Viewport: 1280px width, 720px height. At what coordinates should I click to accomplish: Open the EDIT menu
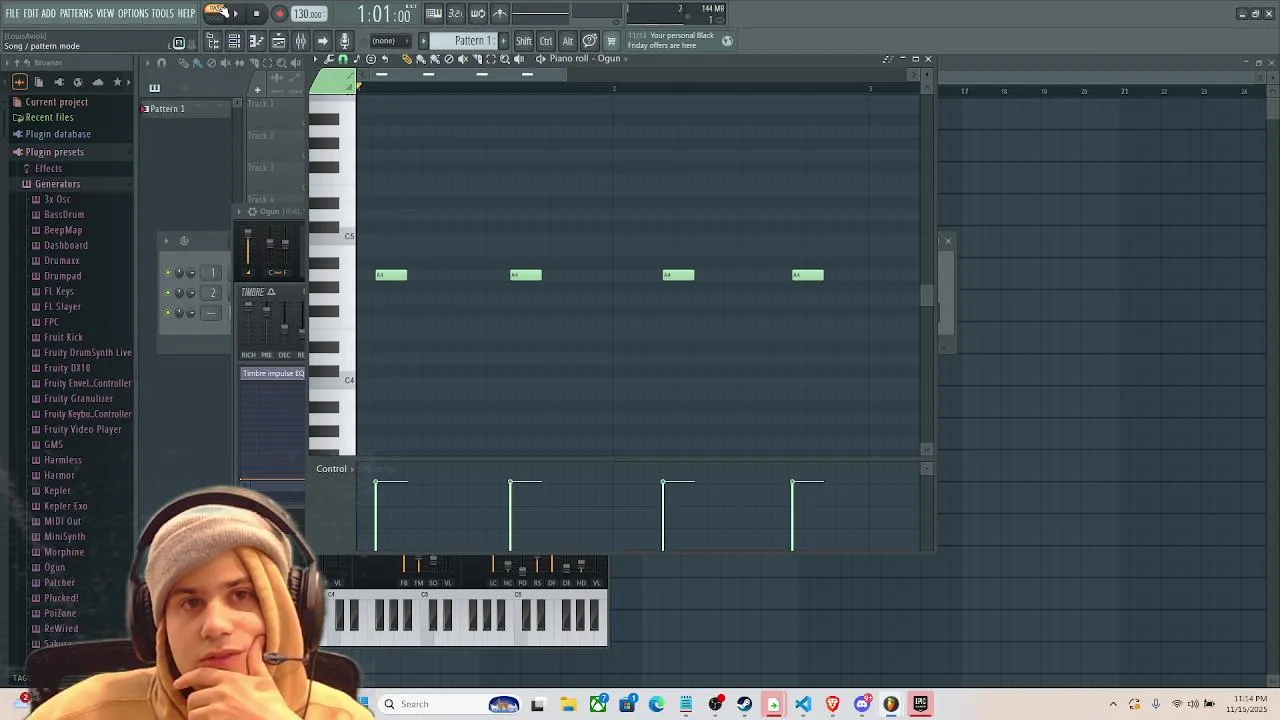[31, 14]
